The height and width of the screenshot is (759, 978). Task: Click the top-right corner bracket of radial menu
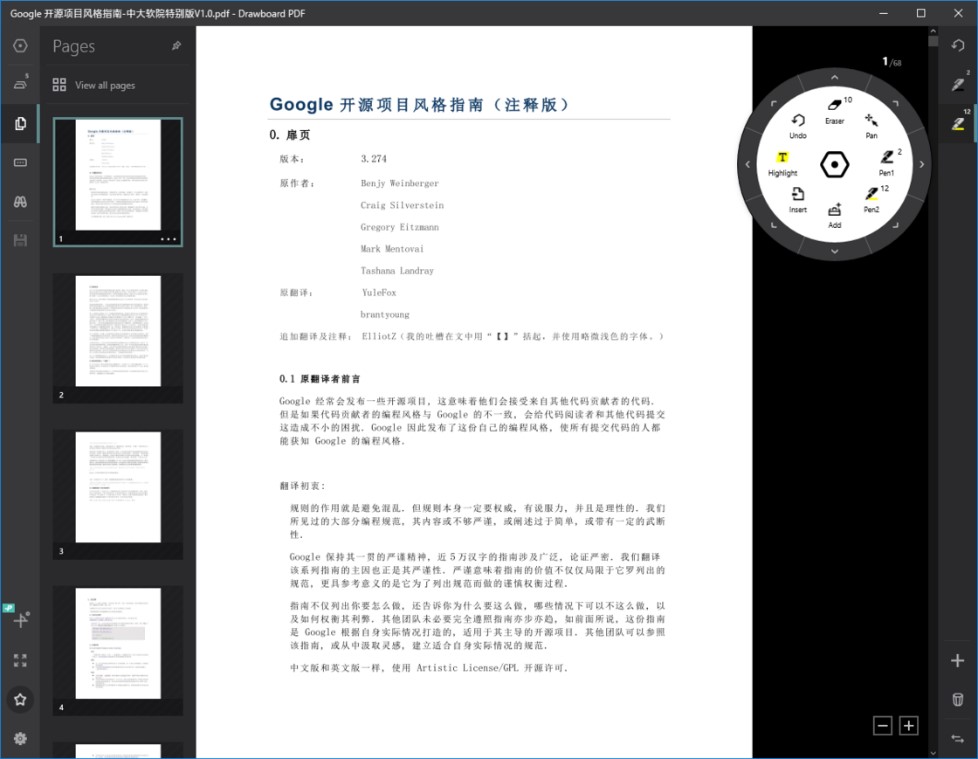click(896, 104)
